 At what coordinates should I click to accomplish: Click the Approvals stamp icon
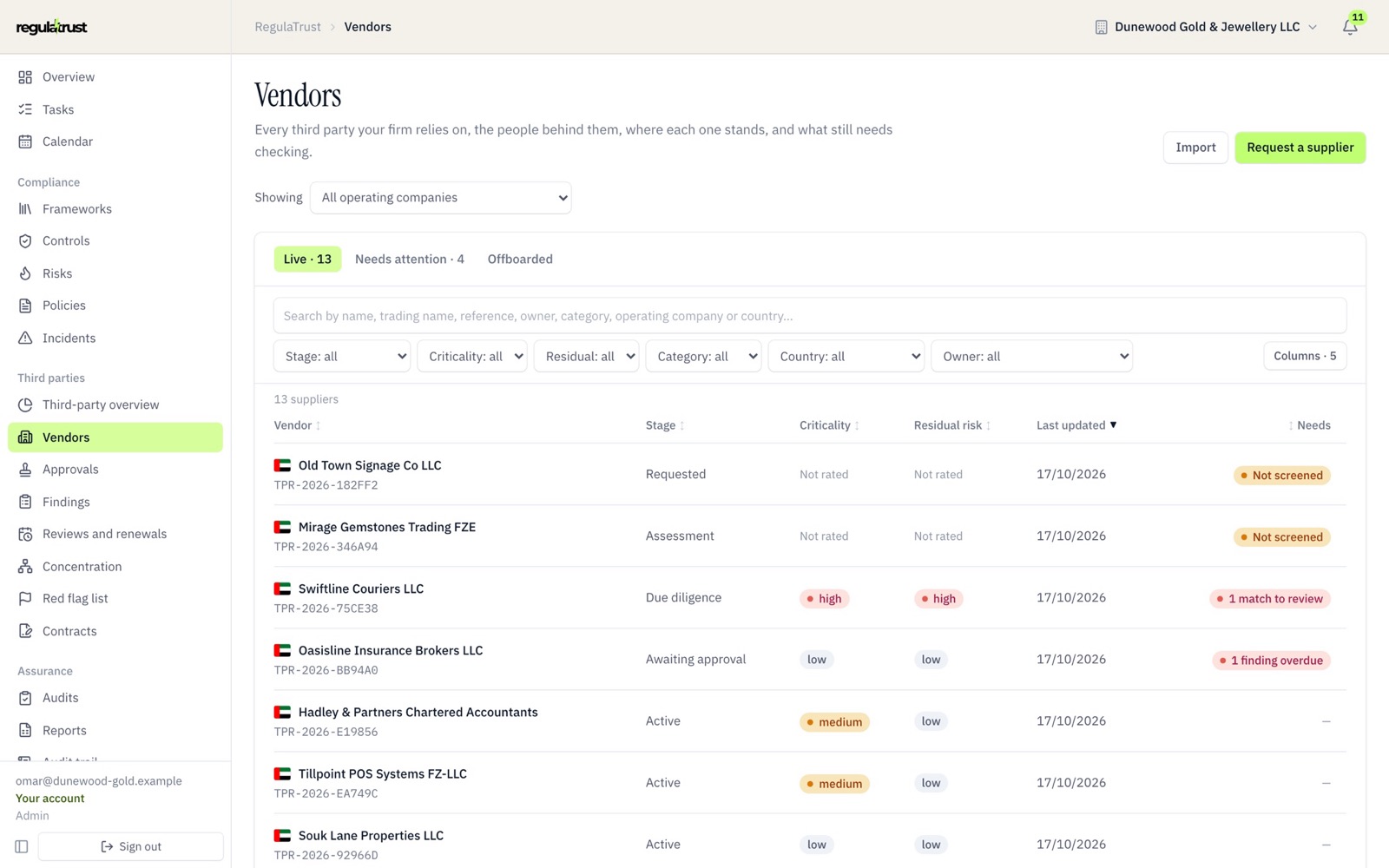click(25, 470)
